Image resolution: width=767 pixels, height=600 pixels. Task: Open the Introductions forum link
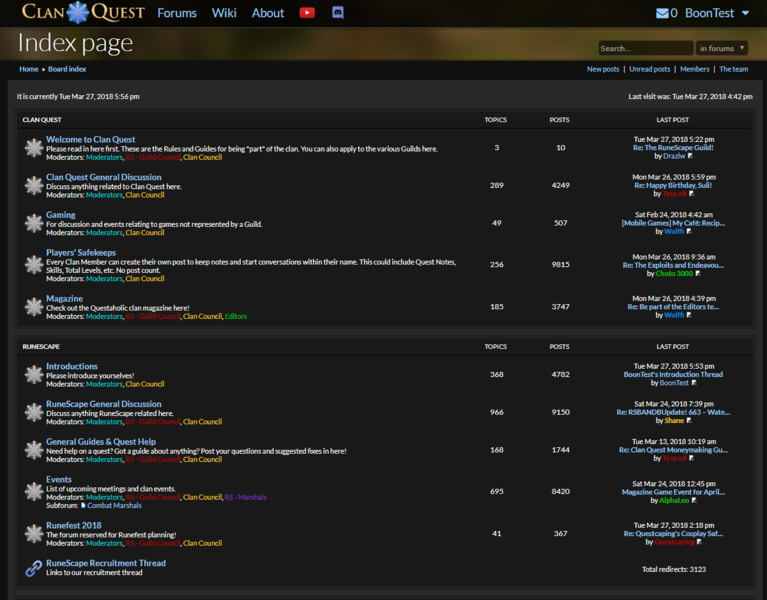tap(72, 366)
